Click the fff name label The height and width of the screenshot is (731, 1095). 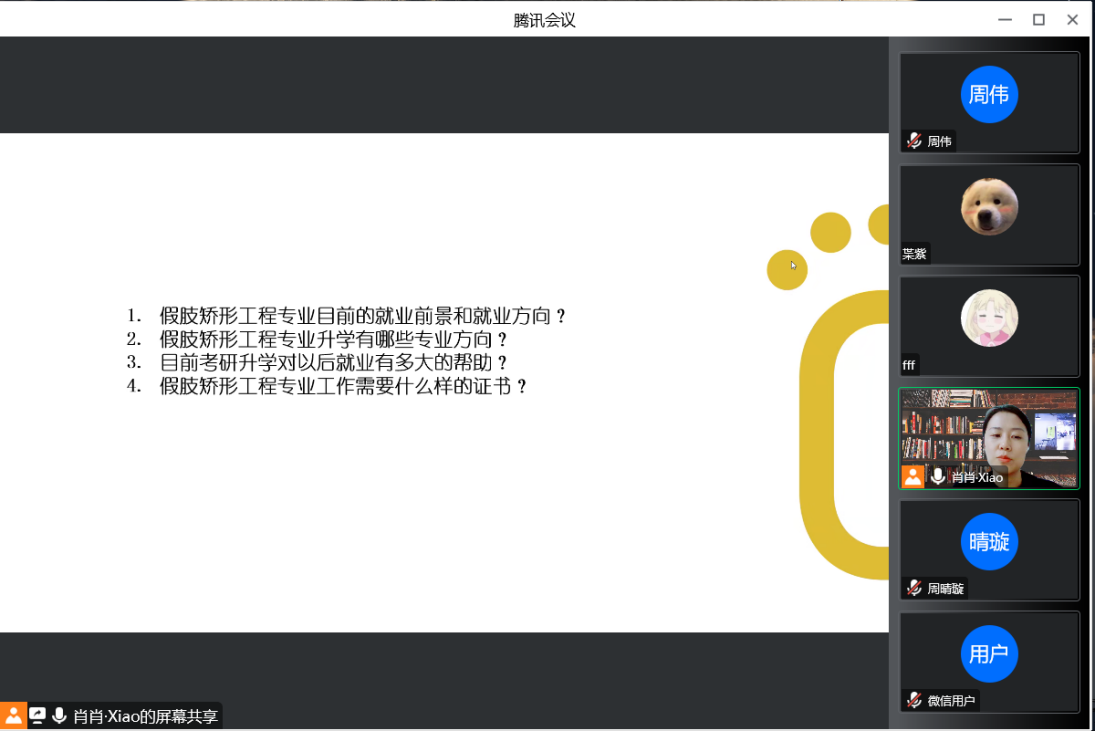[909, 365]
